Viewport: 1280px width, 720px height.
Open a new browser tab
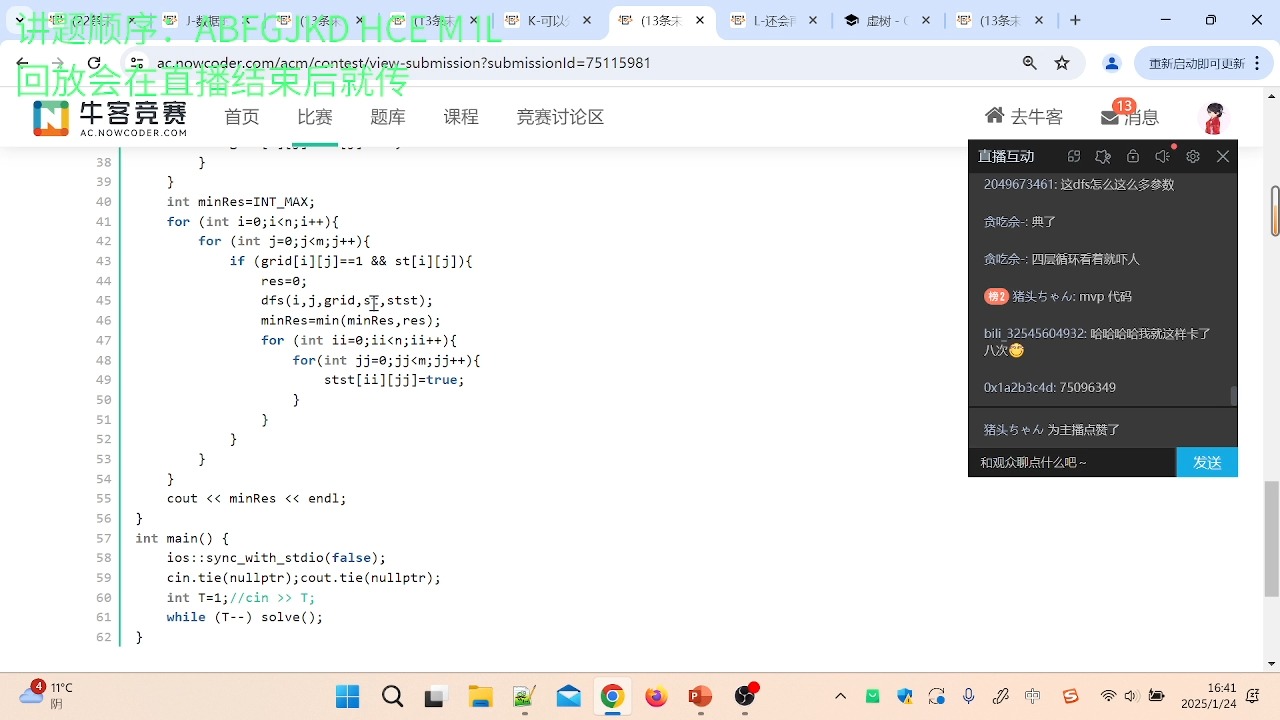click(1075, 20)
